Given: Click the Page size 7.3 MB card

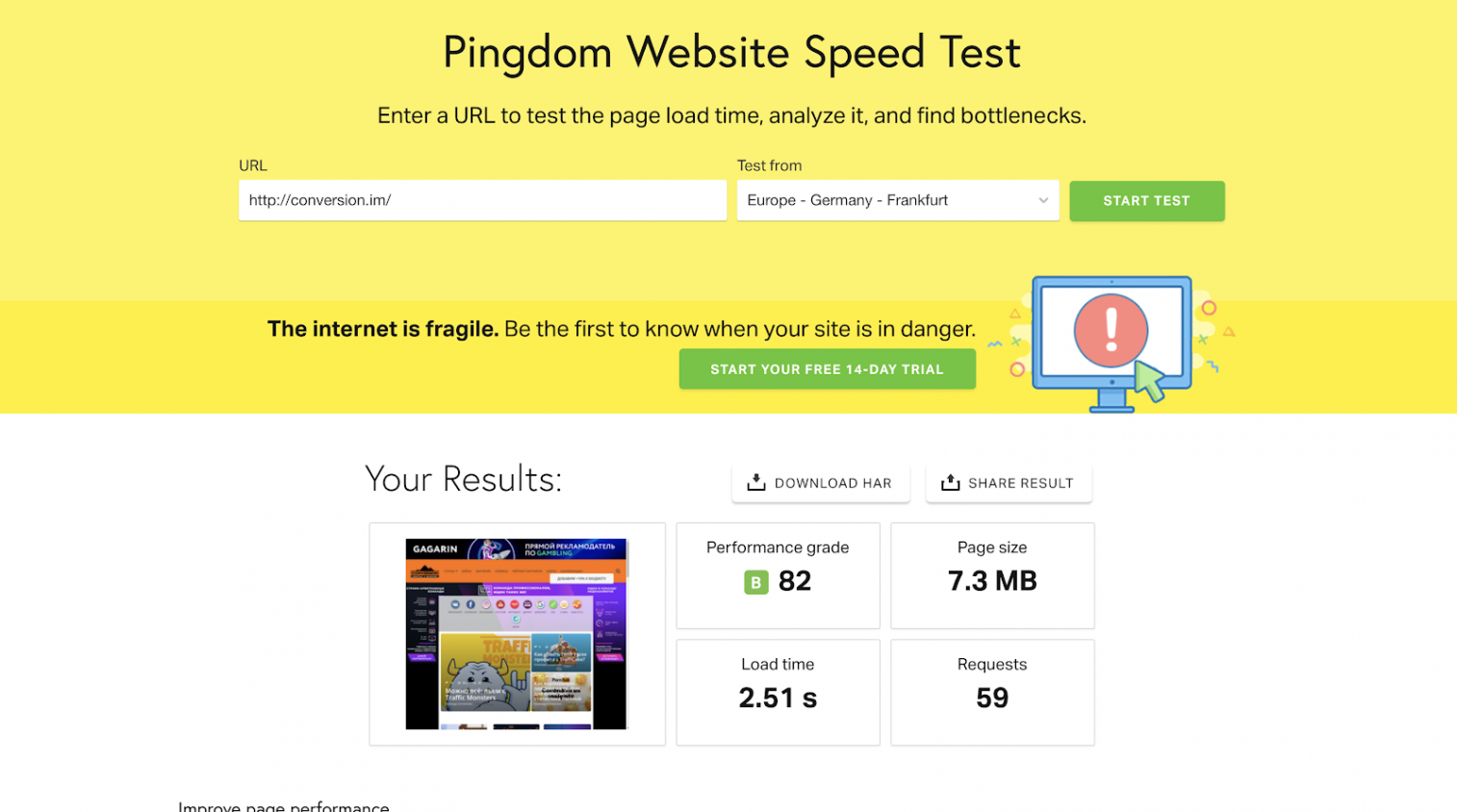Looking at the screenshot, I should (992, 575).
